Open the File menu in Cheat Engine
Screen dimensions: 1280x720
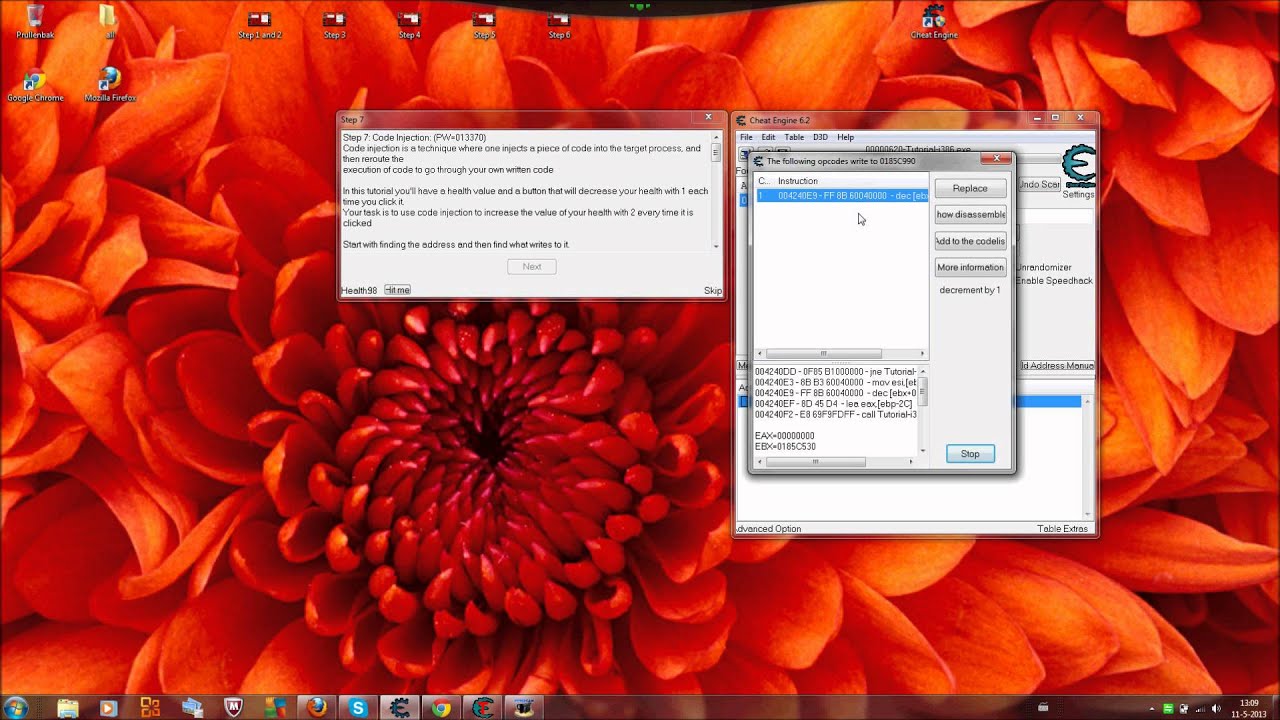click(746, 137)
